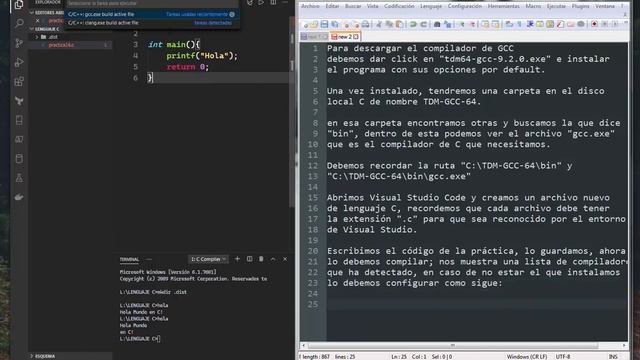
Task: Kill terminal with trash icon
Action: (x=261, y=259)
